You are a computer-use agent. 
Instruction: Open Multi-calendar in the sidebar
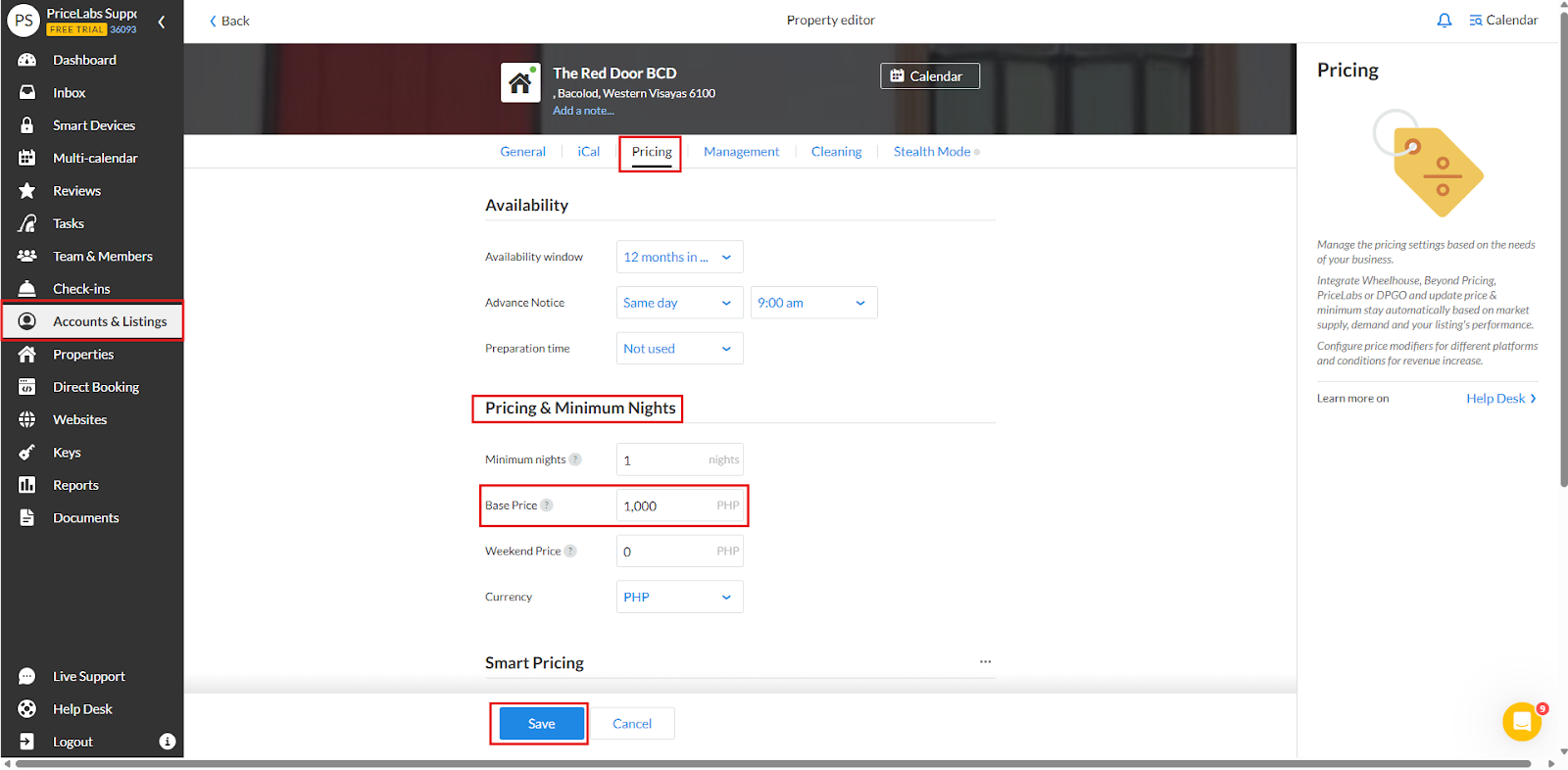coord(95,158)
